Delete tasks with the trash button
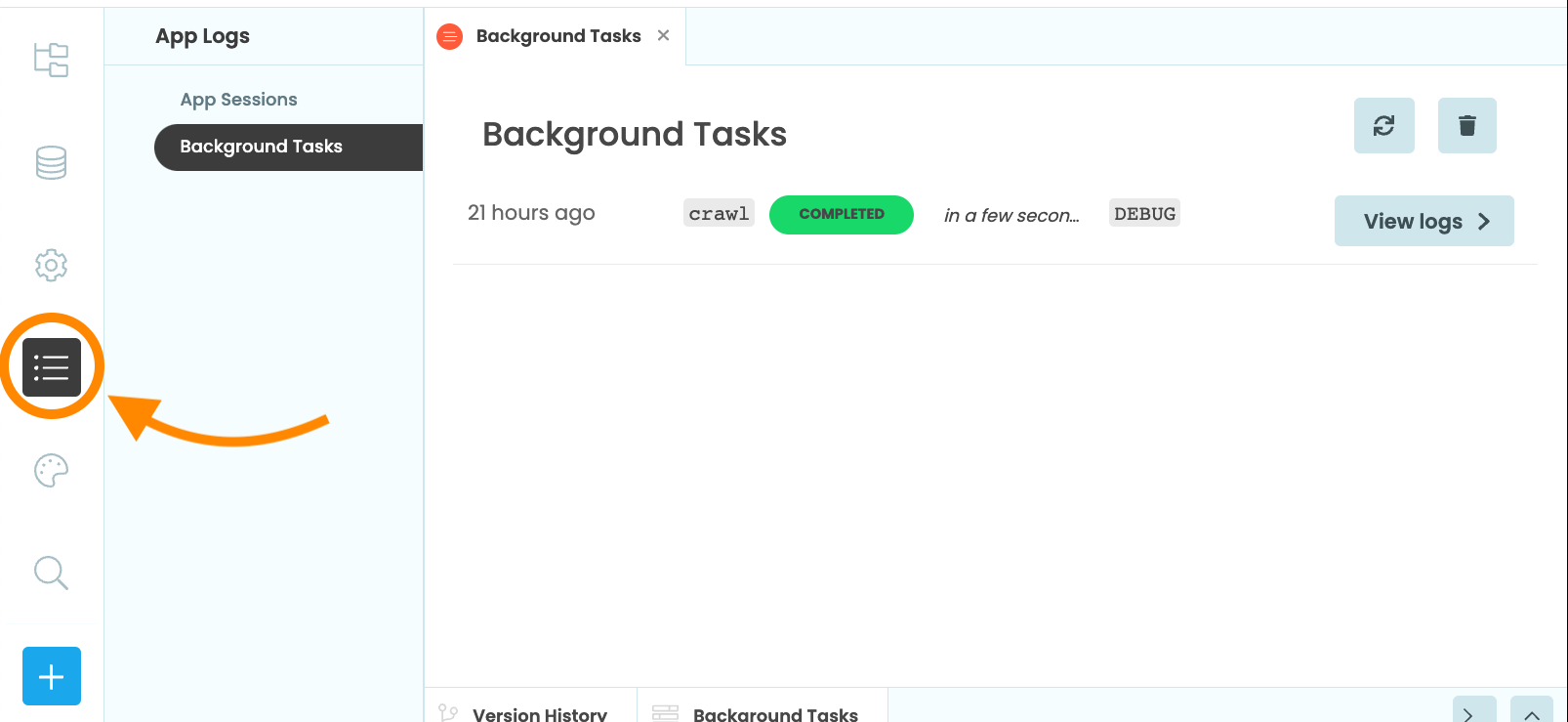 point(1466,126)
